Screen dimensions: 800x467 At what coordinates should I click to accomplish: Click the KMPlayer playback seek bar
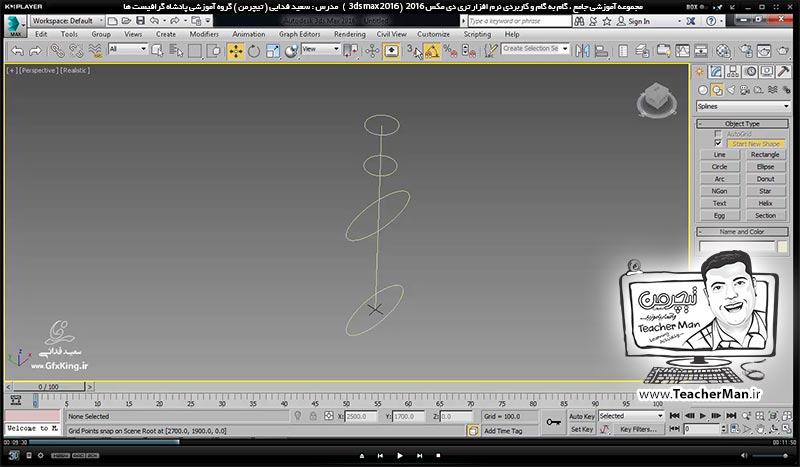point(397,442)
